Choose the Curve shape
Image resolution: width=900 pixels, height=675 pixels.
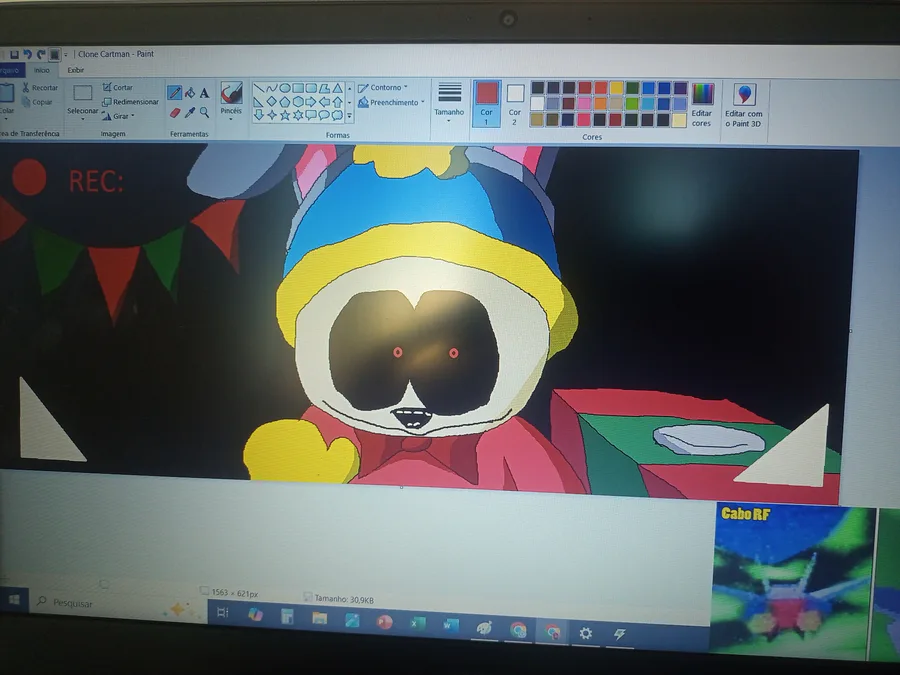271,88
